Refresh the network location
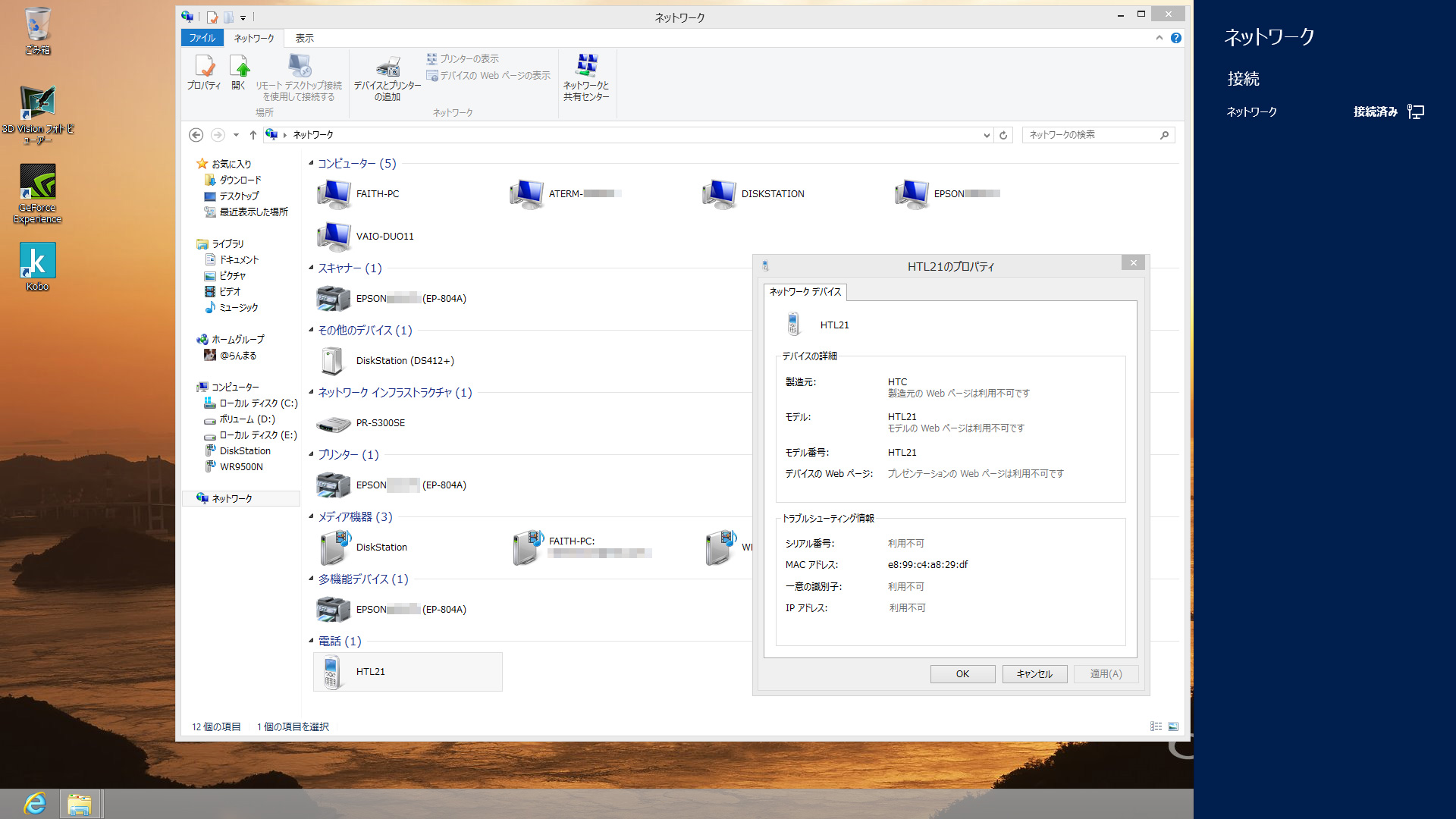This screenshot has width=1456, height=819. 1003,135
